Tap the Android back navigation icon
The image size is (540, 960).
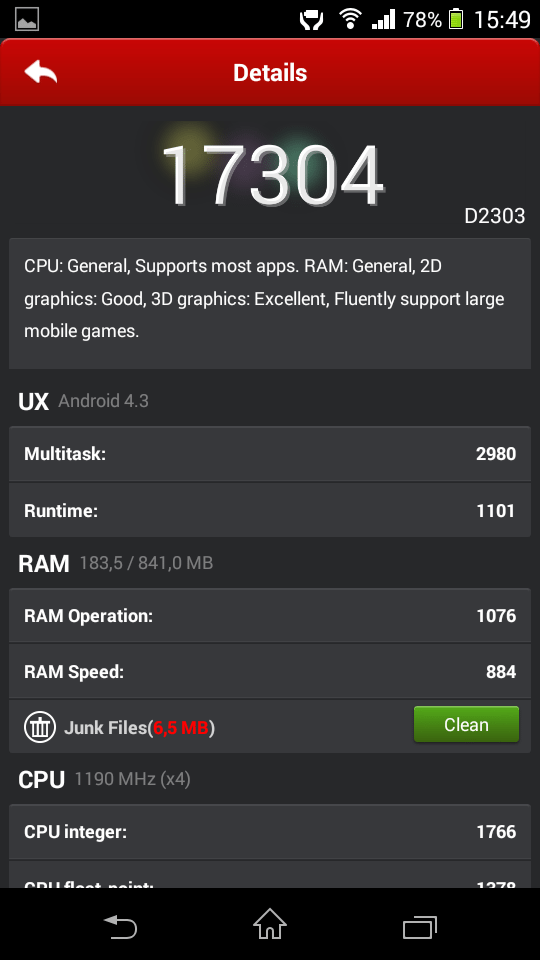(x=120, y=926)
